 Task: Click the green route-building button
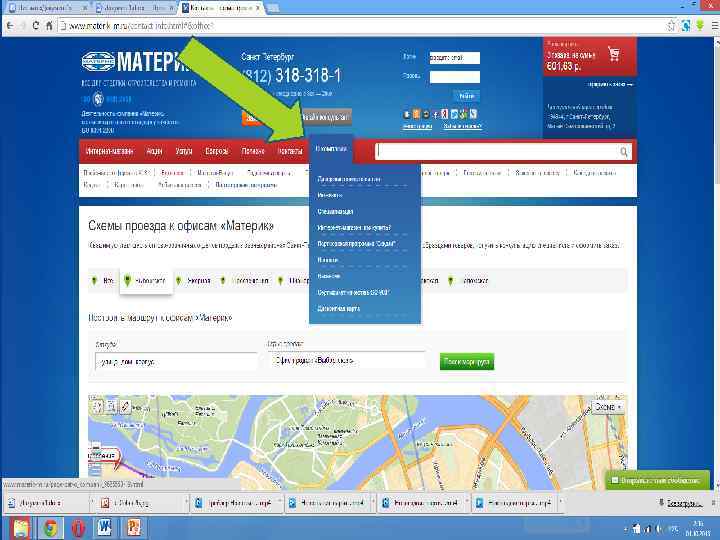point(467,362)
